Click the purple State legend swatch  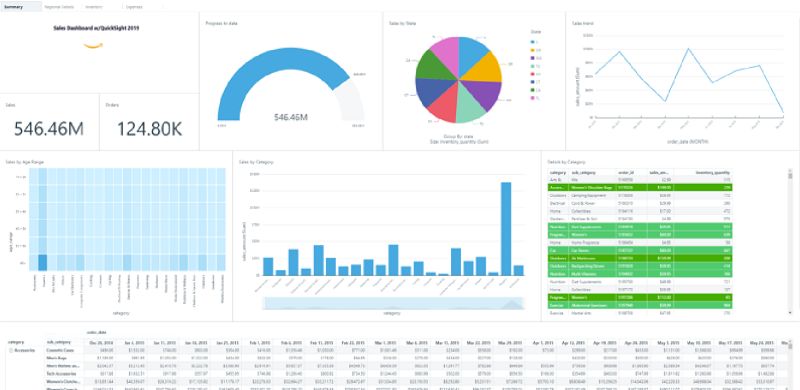pyautogui.click(x=533, y=58)
